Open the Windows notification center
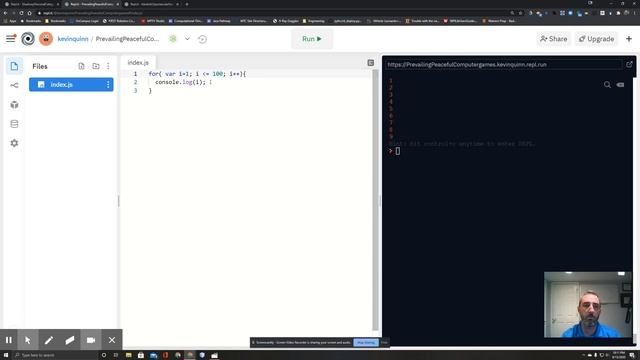640x360 pixels. click(x=632, y=355)
